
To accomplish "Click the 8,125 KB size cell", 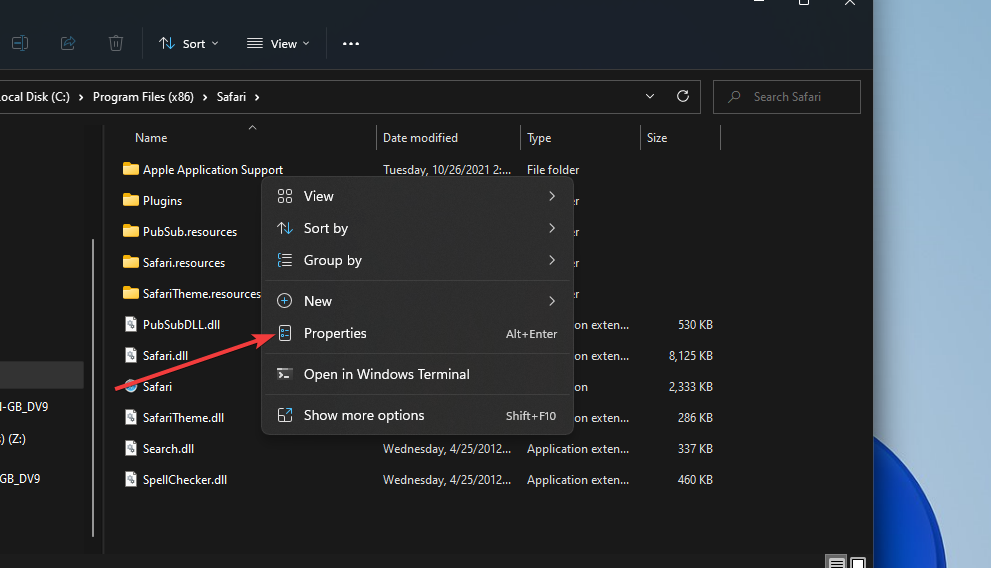I will coord(690,355).
